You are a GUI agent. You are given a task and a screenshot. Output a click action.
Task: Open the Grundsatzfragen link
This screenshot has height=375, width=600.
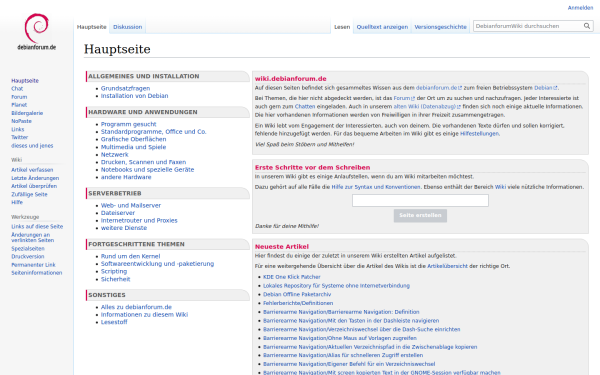click(126, 88)
